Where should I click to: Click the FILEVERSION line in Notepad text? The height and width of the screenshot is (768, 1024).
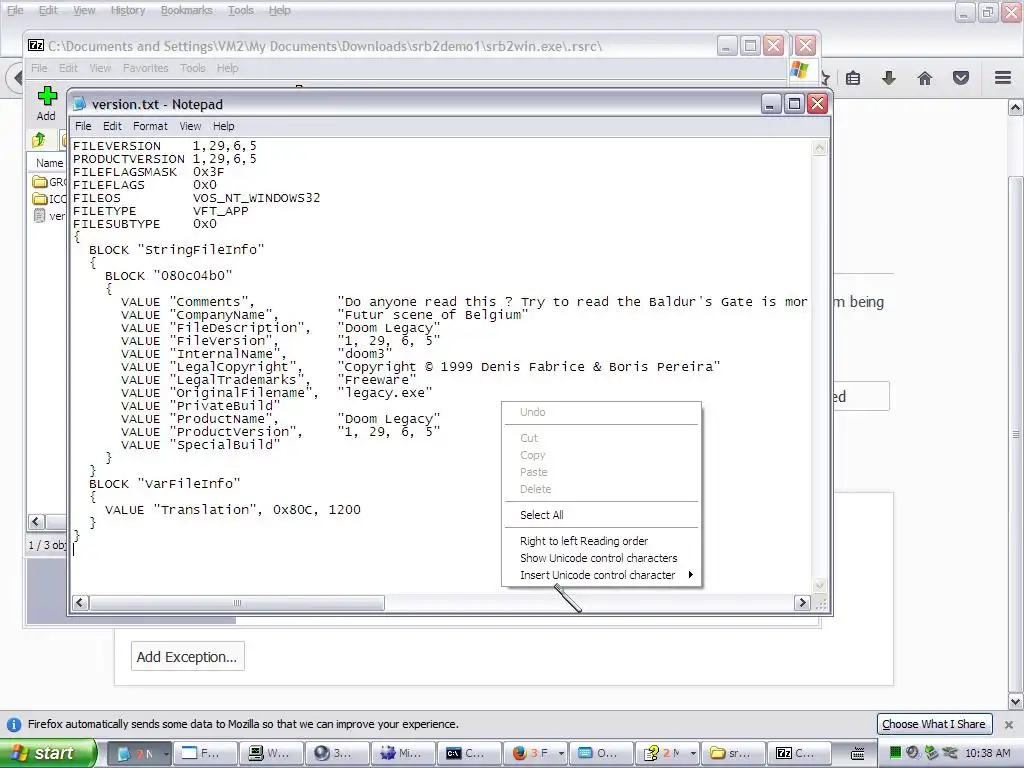[x=165, y=146]
